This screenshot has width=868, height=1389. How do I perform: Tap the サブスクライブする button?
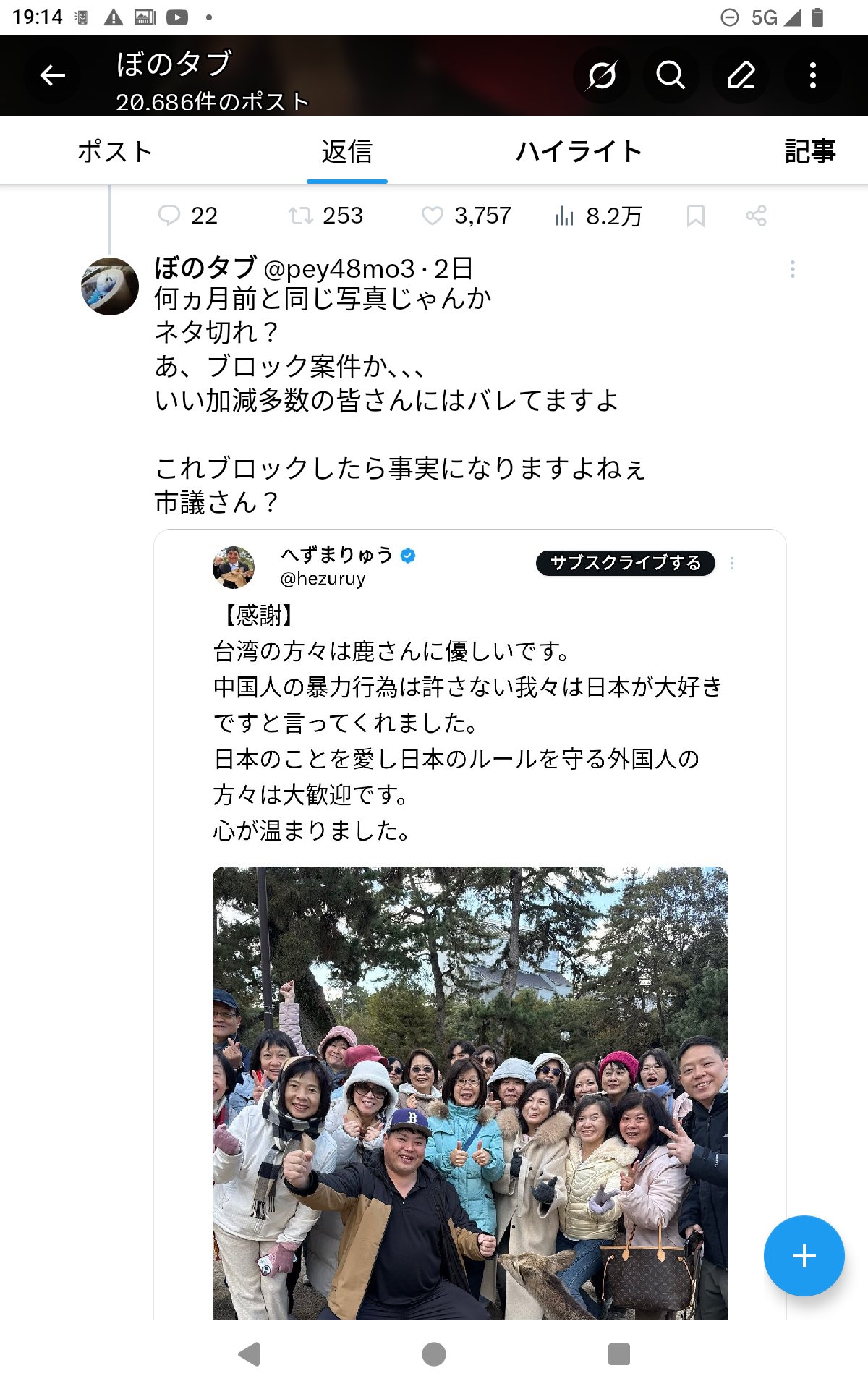[626, 563]
